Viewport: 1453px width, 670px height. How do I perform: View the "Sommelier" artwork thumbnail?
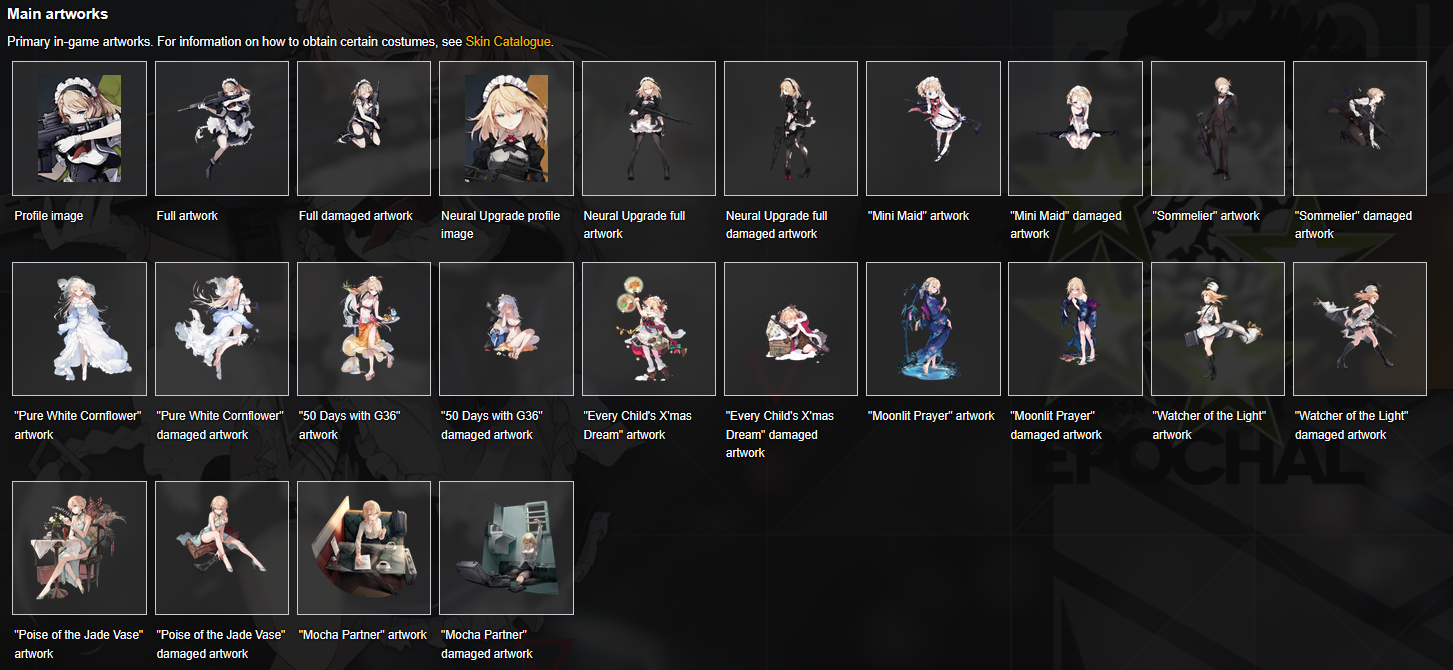pos(1218,128)
